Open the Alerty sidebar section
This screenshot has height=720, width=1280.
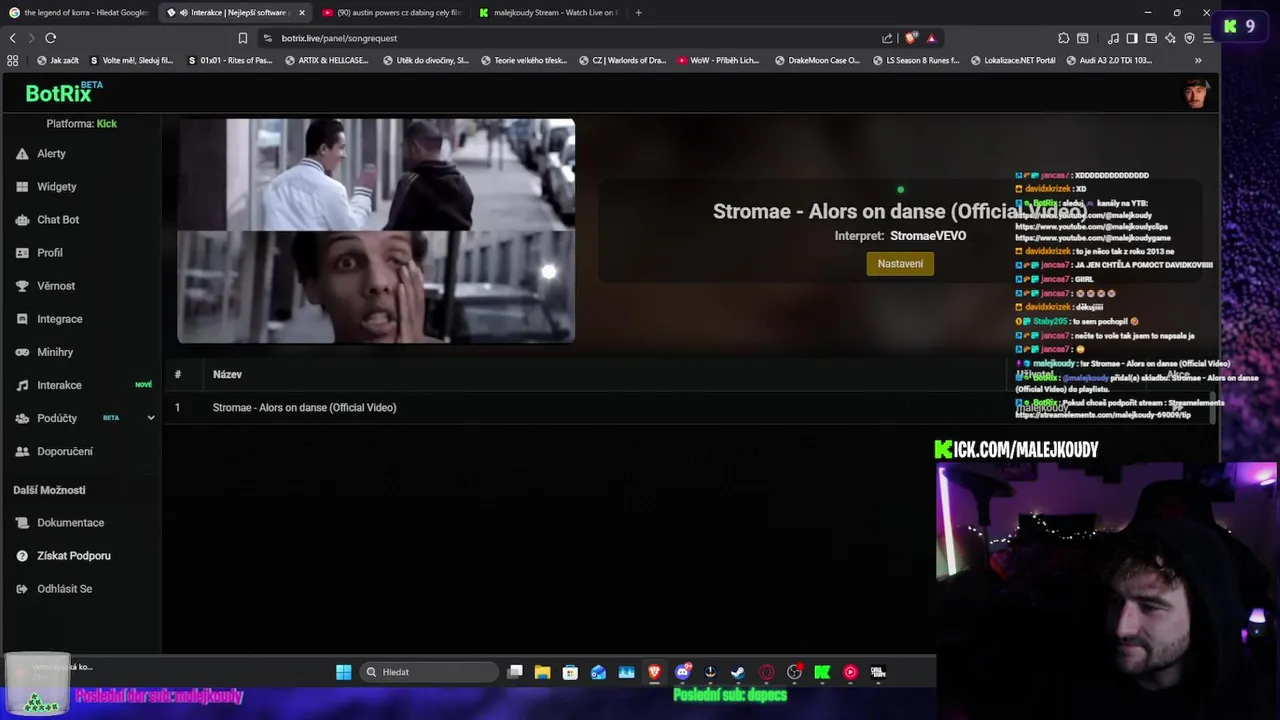tap(50, 154)
